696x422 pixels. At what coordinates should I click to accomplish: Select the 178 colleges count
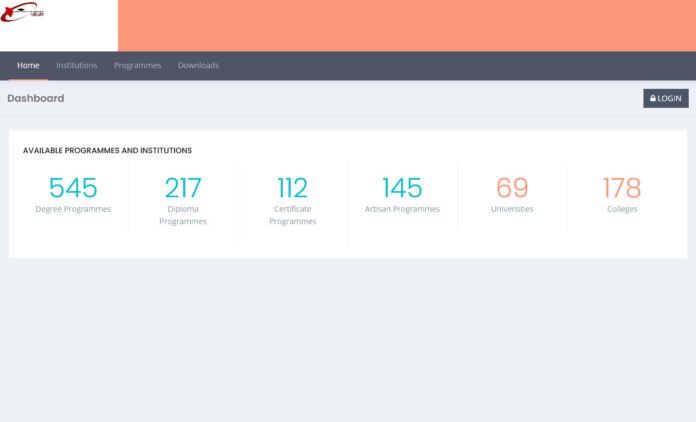(621, 188)
